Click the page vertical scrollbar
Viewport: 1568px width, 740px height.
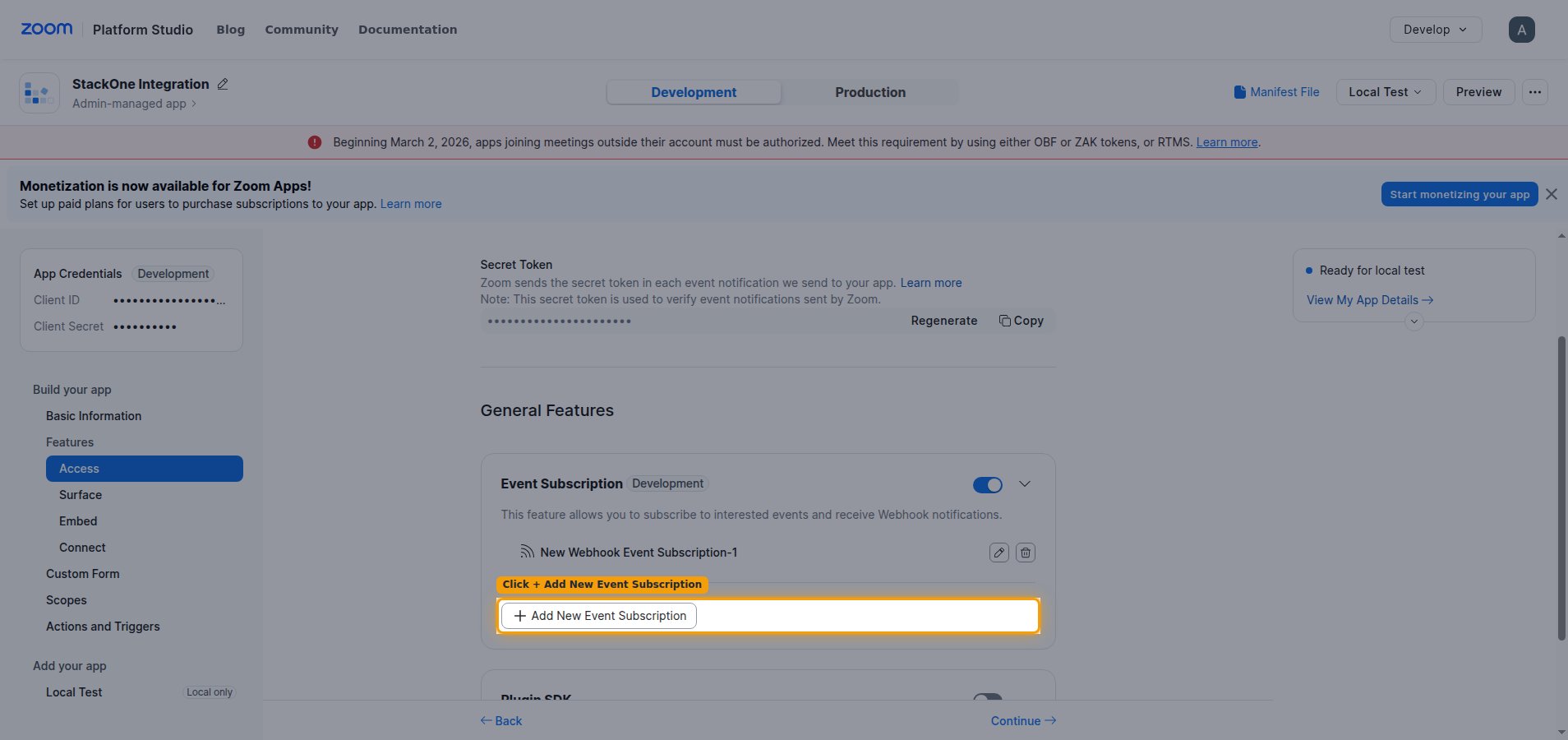coord(1561,488)
